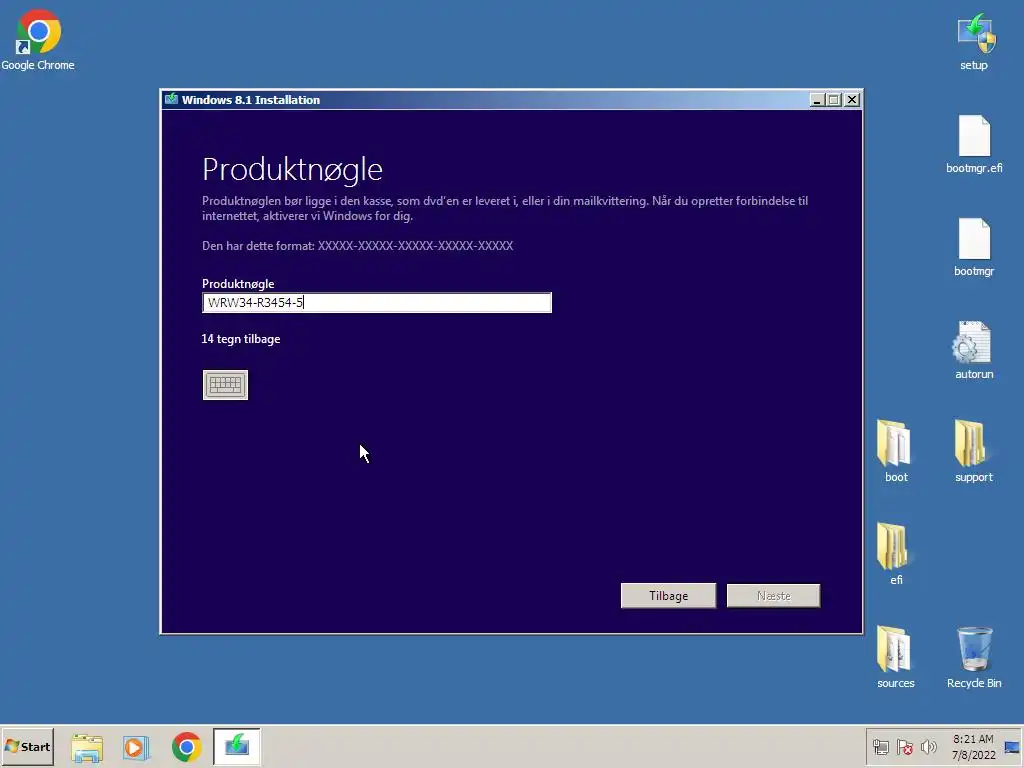
Task: Click the Show desktop icon by the clock
Action: (x=1013, y=747)
